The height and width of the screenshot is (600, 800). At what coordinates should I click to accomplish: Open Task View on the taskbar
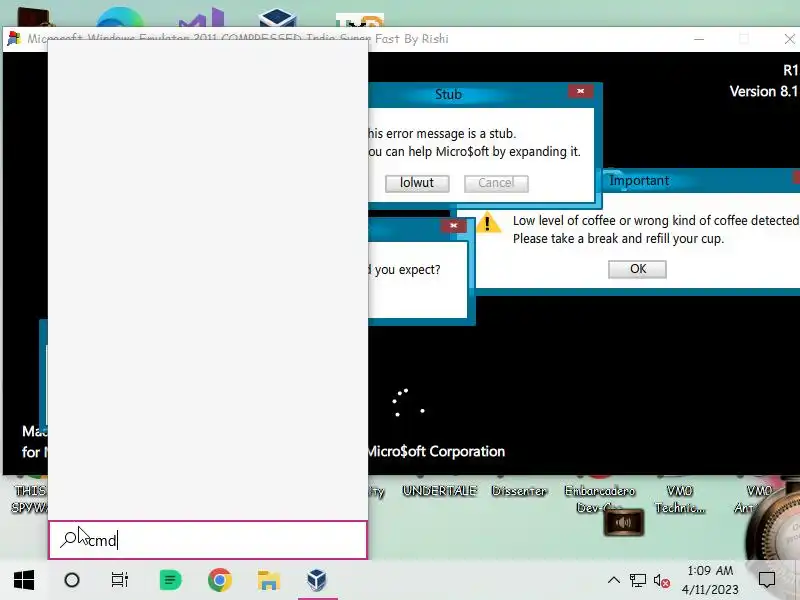[120, 580]
